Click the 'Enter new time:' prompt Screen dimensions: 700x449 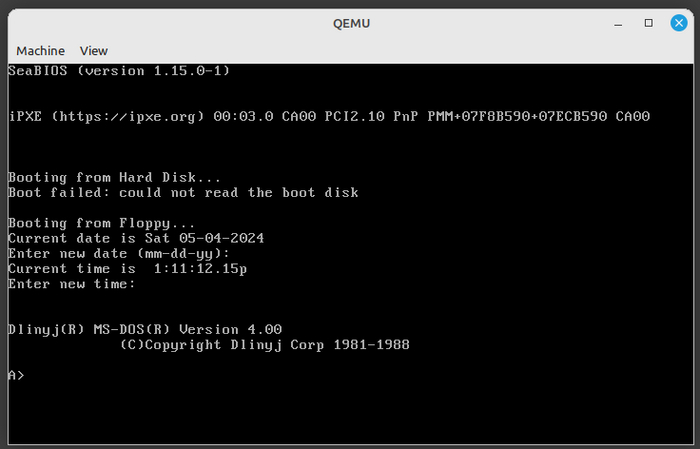click(71, 284)
